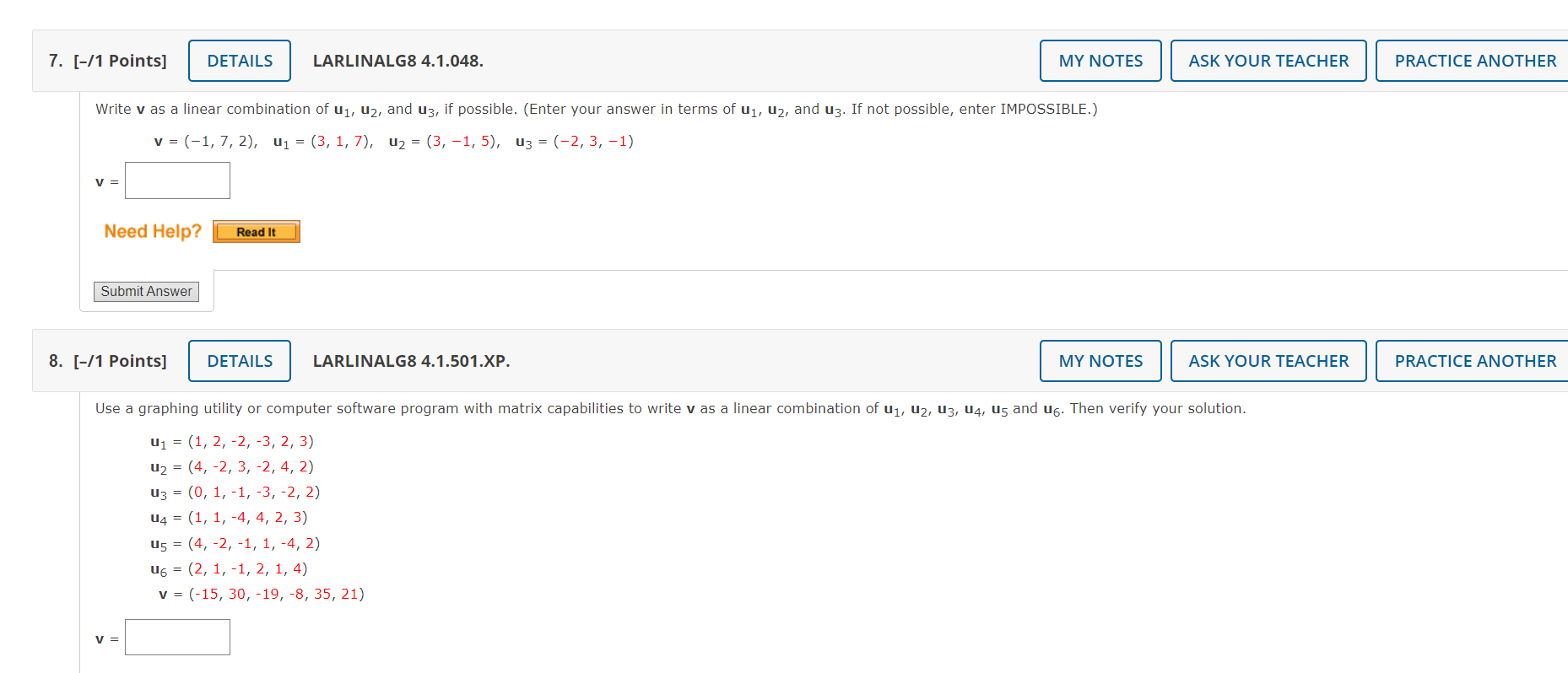Click MY NOTES on question 7

coord(1100,60)
